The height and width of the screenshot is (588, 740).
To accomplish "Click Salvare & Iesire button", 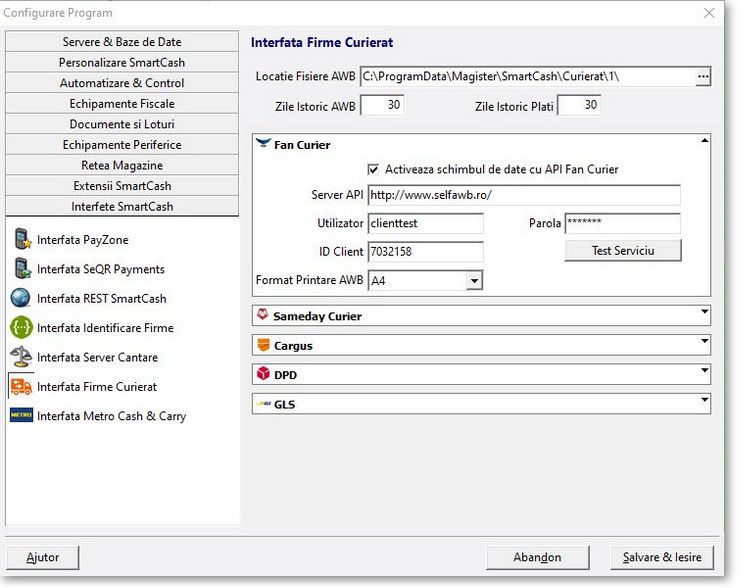I will pos(662,557).
